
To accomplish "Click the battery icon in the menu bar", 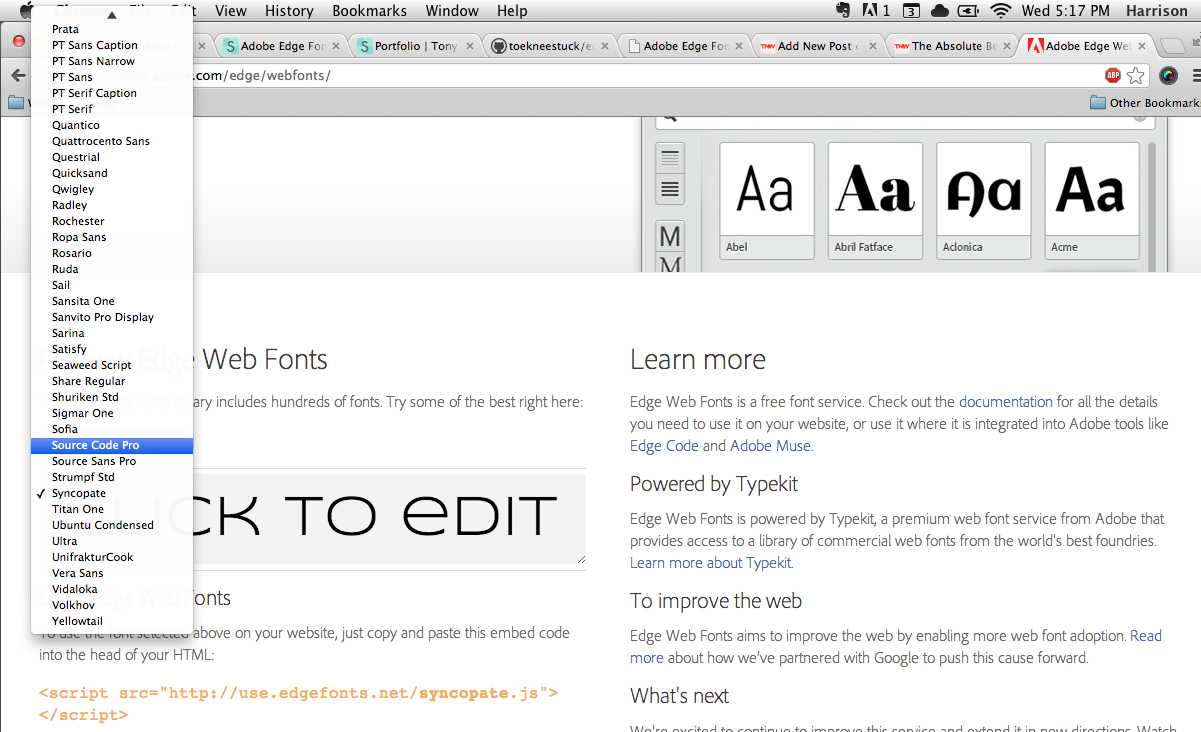I will (x=967, y=11).
